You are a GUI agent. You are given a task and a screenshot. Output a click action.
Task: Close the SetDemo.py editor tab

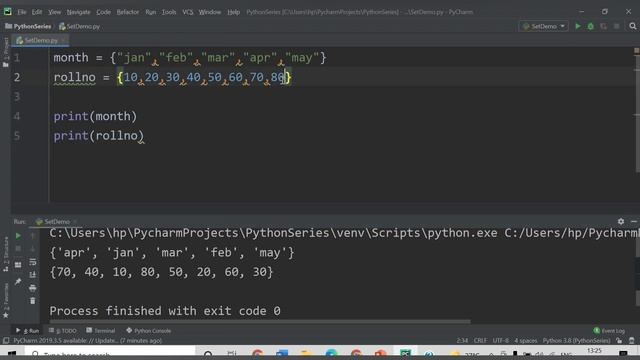[64, 40]
